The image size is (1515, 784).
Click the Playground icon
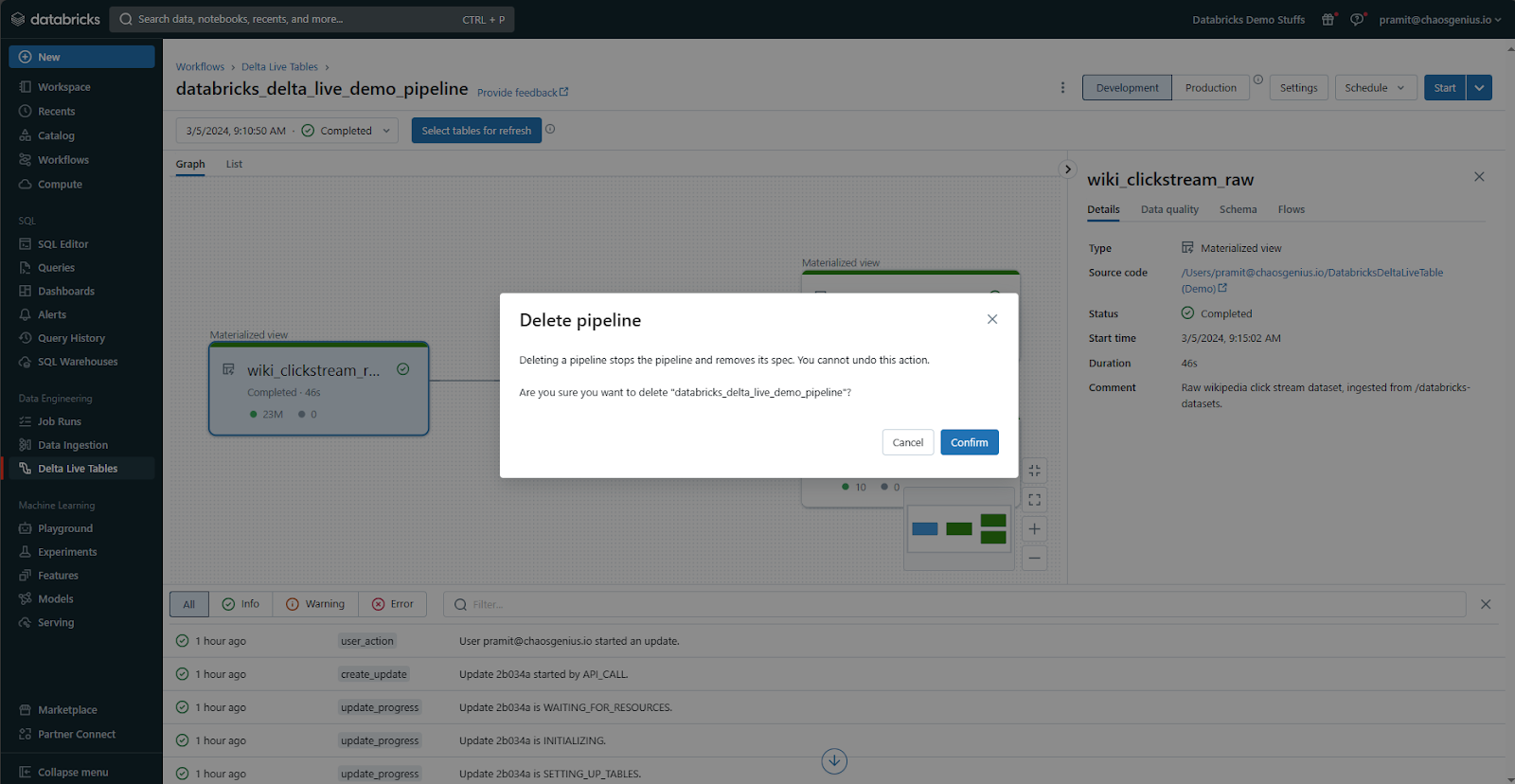[26, 528]
